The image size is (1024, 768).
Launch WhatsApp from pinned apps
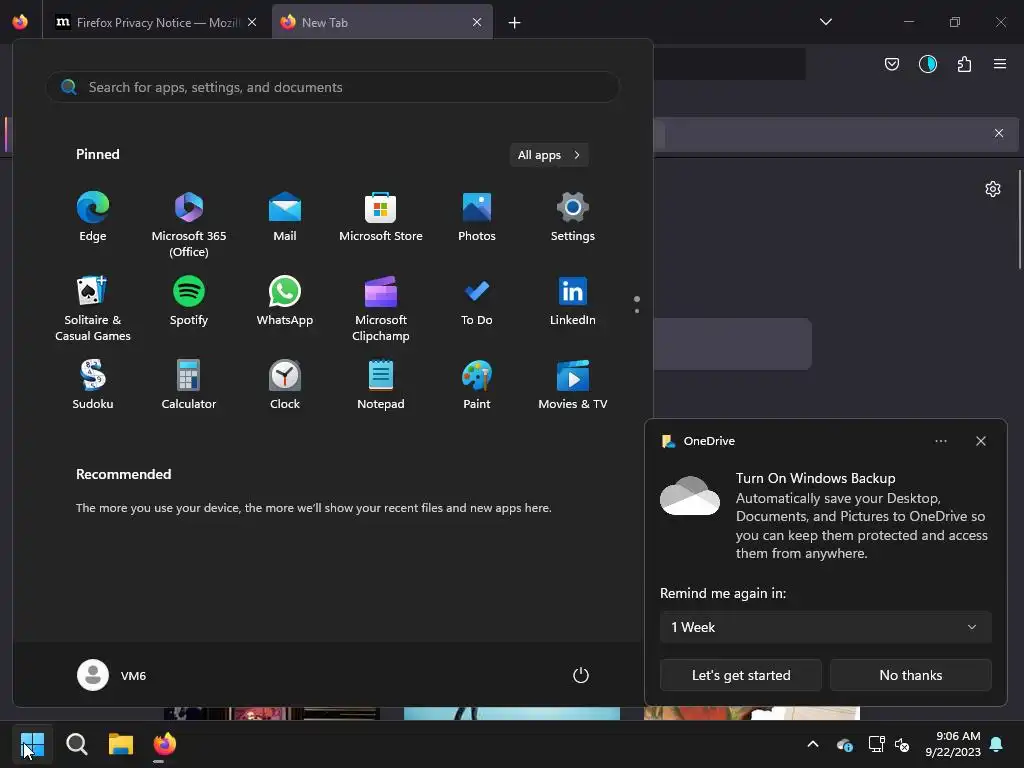[x=285, y=302]
